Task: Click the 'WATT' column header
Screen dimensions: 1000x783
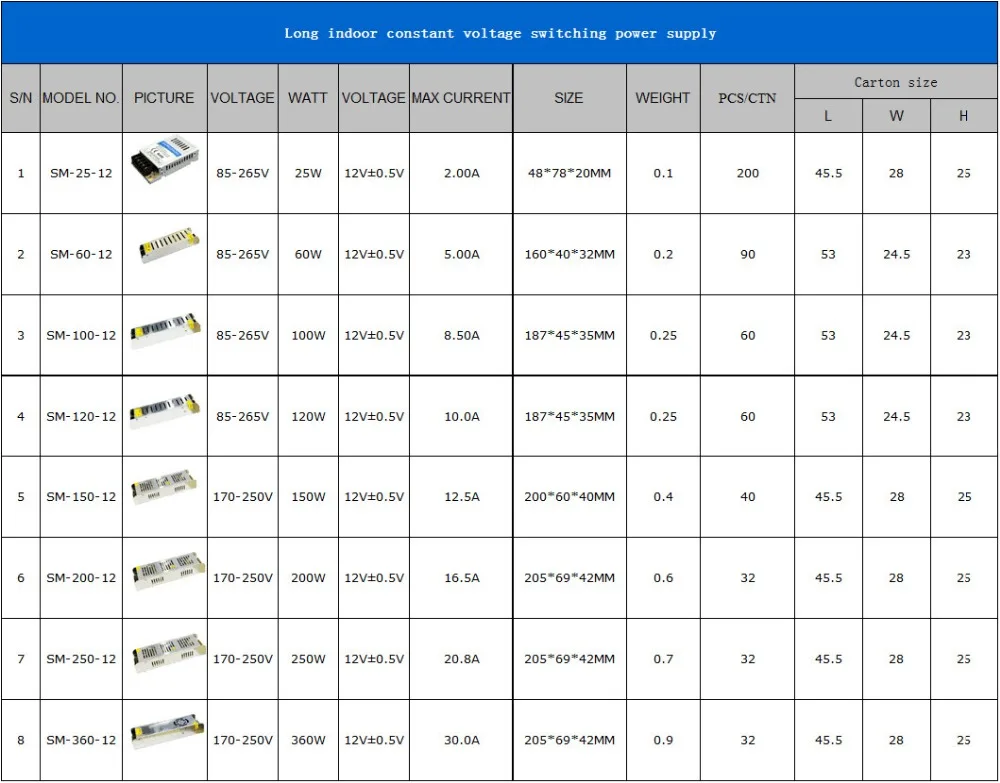Action: coord(308,98)
